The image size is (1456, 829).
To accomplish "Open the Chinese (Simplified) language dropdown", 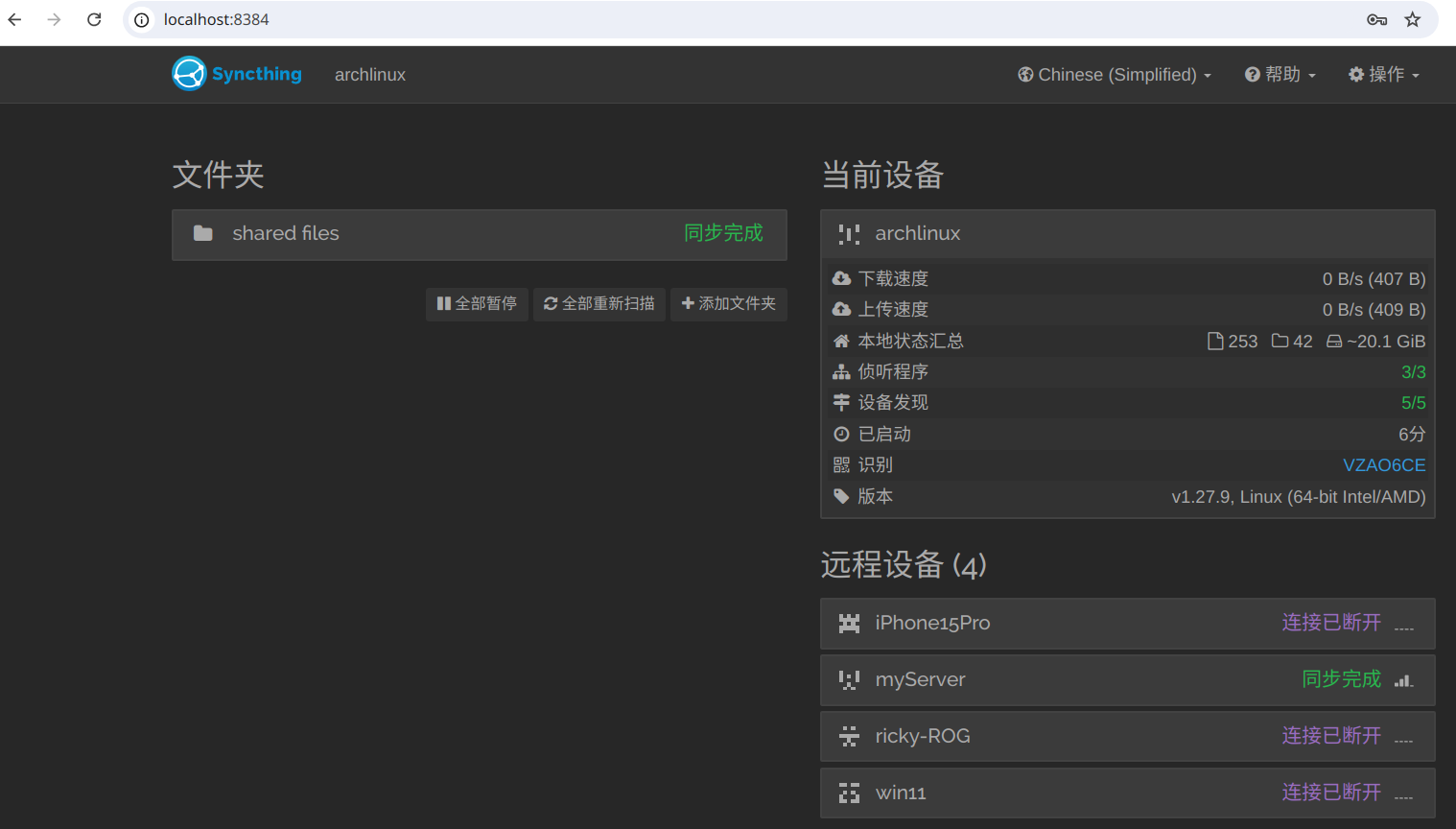I will (x=1115, y=75).
